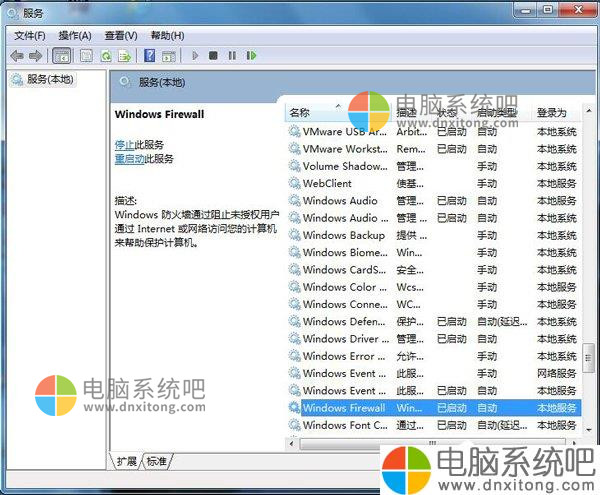Go back using the toolbar back arrow
600x495 pixels.
(17, 56)
